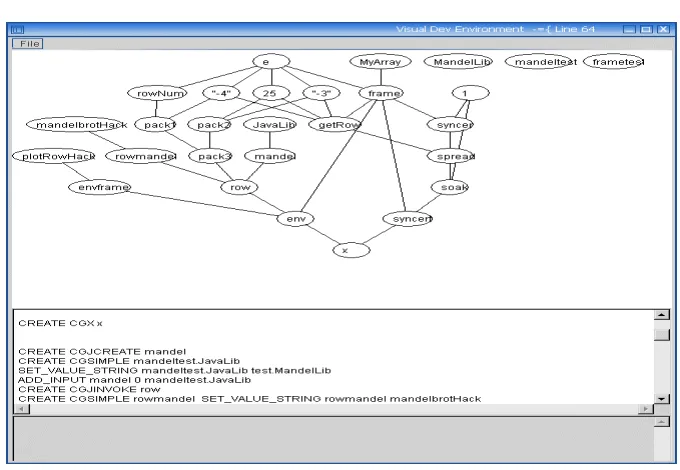This screenshot has height=470, width=680.
Task: Select the spread node
Action: (x=451, y=156)
